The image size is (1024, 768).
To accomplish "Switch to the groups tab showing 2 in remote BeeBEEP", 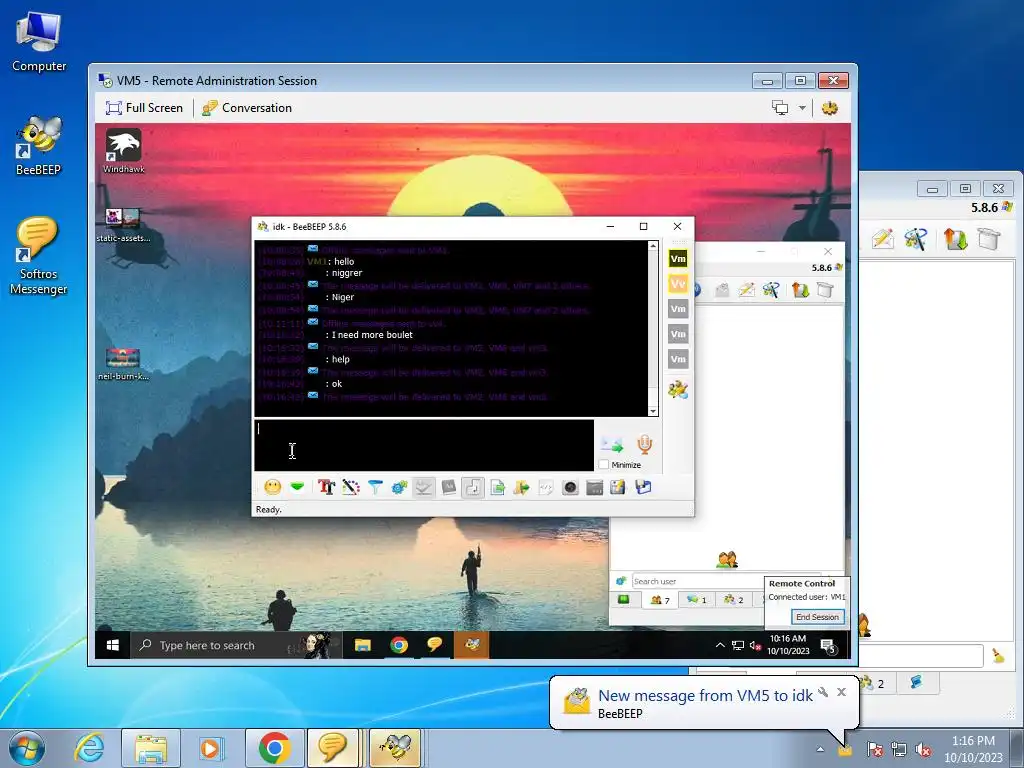I will [733, 600].
